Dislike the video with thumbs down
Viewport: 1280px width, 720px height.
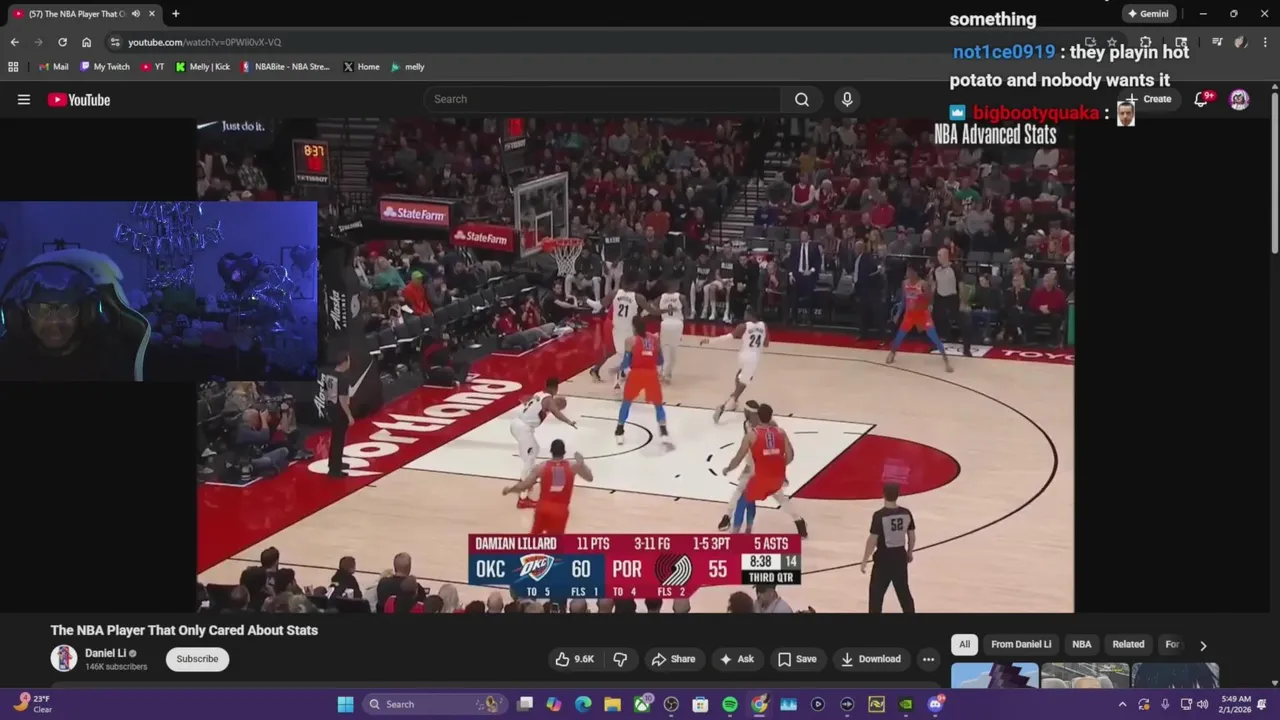(x=620, y=659)
